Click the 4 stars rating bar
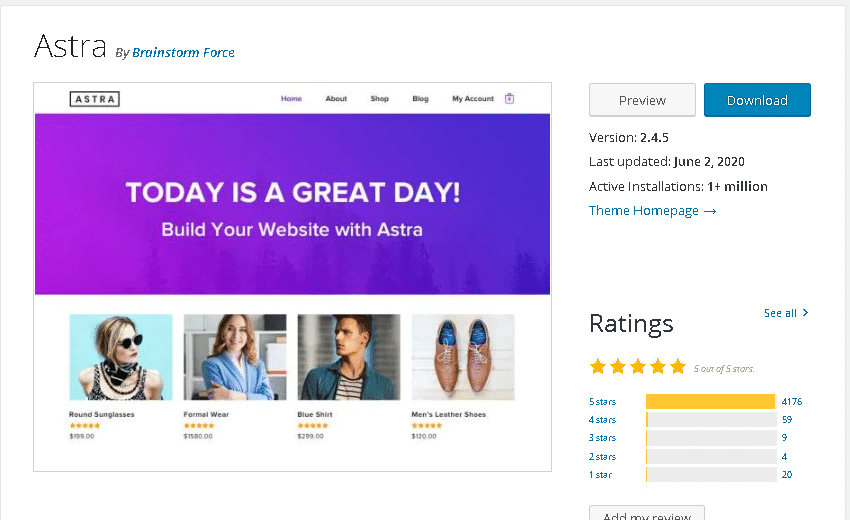The width and height of the screenshot is (850, 520). coord(711,420)
